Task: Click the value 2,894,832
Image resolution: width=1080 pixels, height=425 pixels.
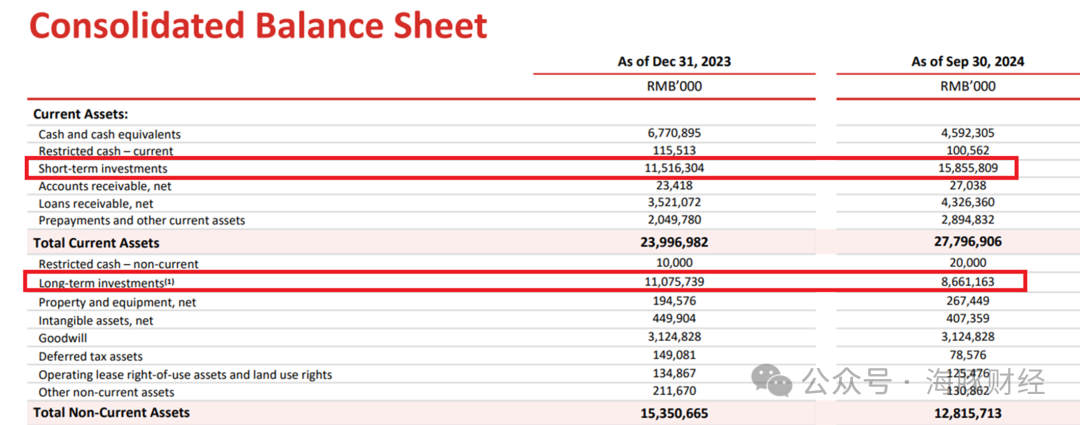Action: [x=968, y=220]
